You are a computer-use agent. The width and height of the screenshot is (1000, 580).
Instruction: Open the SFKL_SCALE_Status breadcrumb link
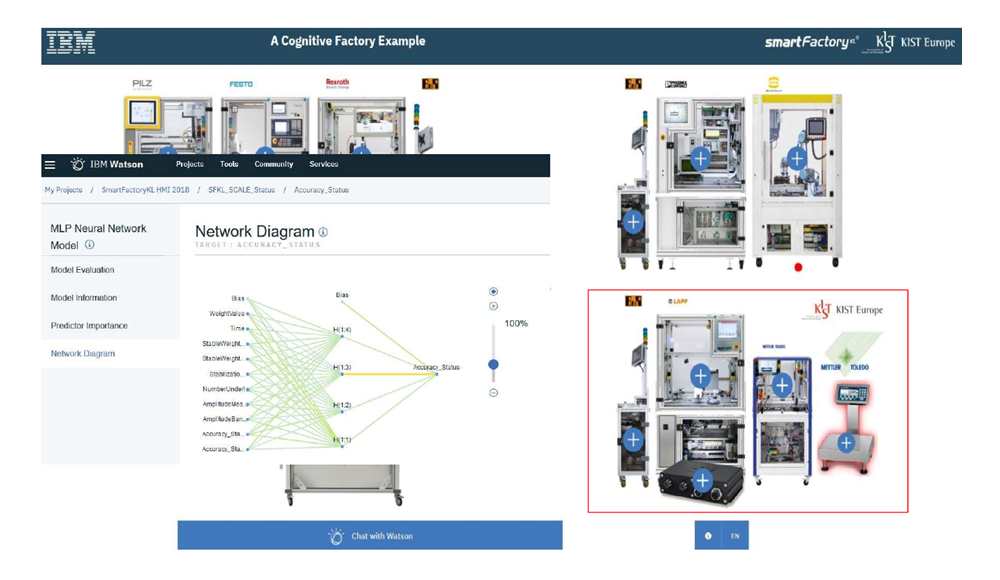241,190
